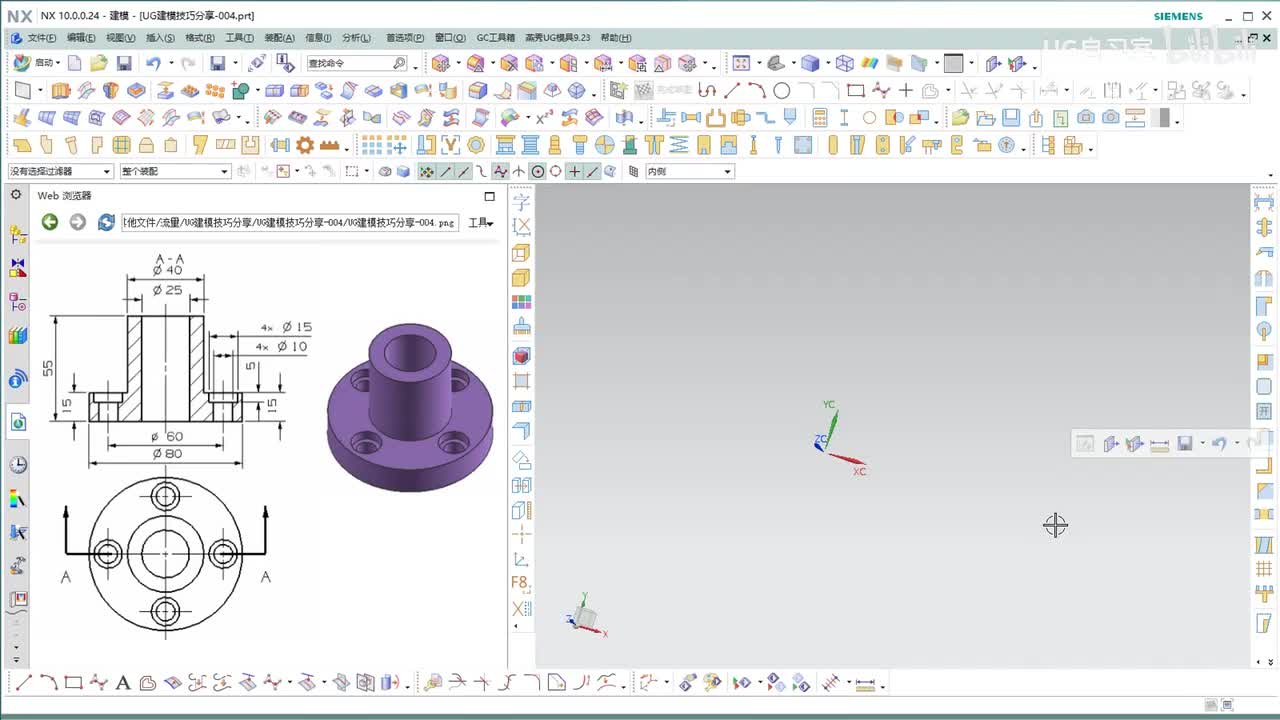Click the paintbrush icon on the vertical toolbar
Image resolution: width=1280 pixels, height=720 pixels.
(x=521, y=327)
